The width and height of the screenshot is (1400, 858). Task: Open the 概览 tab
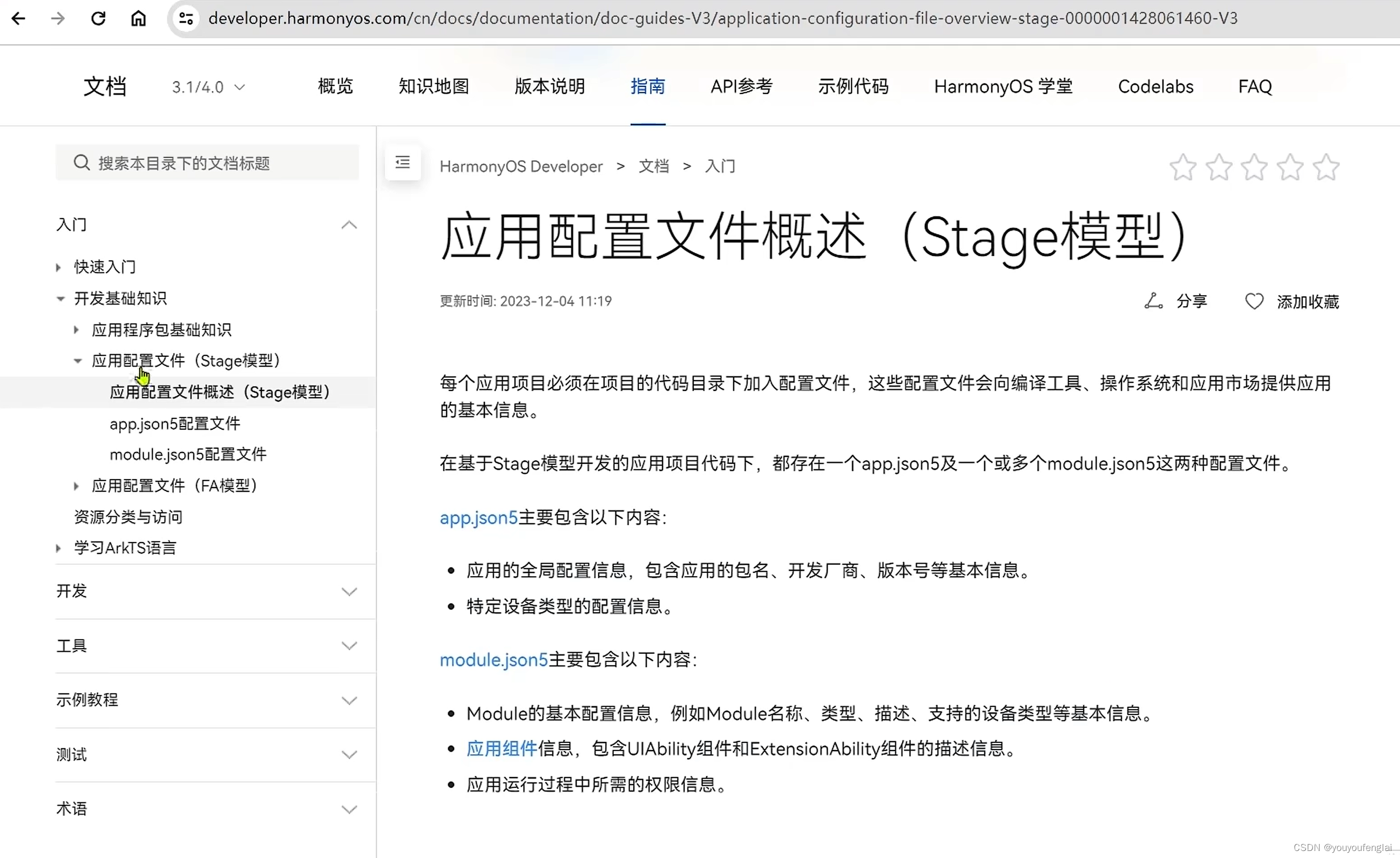click(x=335, y=86)
